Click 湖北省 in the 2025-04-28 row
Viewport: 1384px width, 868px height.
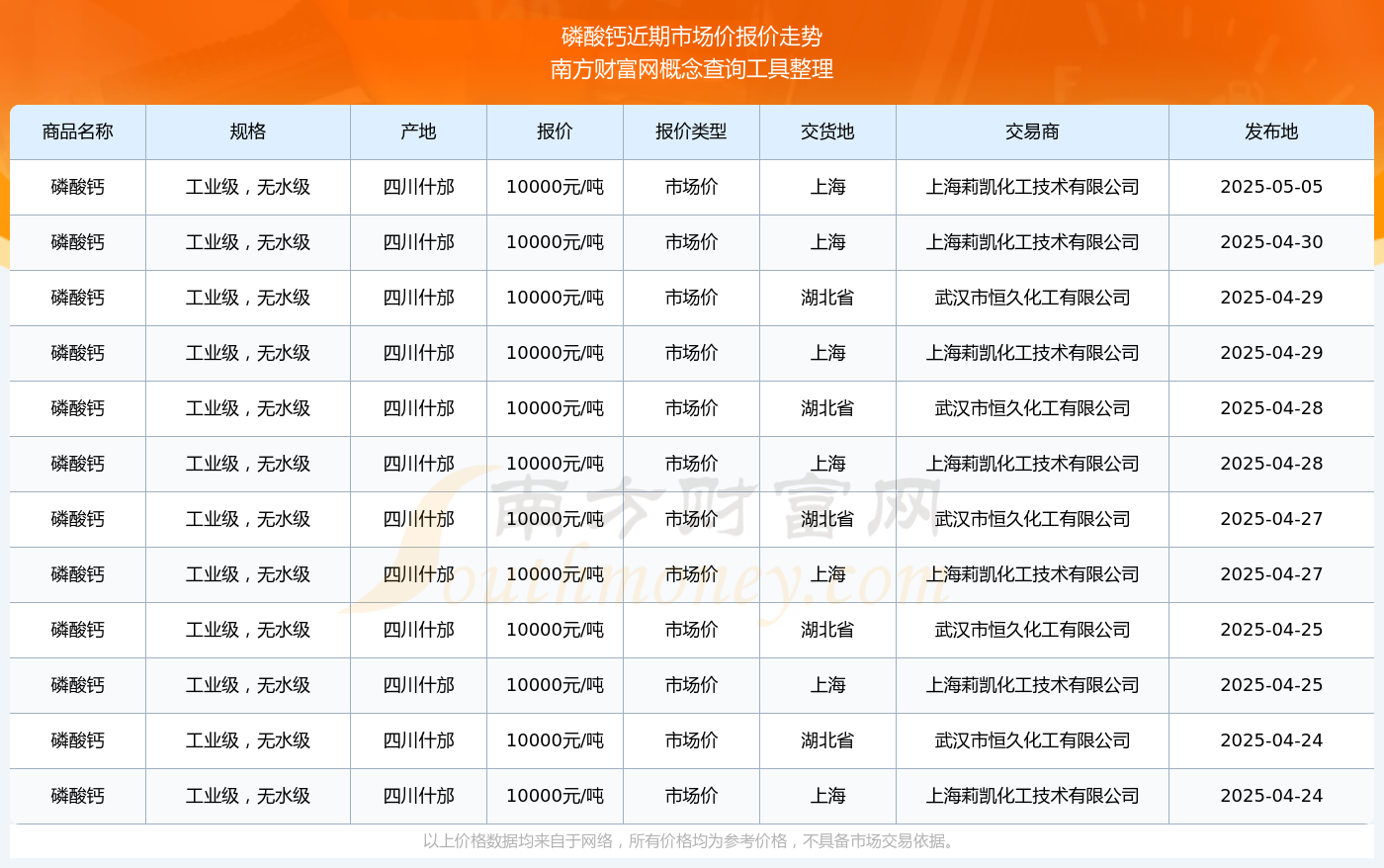(x=827, y=408)
